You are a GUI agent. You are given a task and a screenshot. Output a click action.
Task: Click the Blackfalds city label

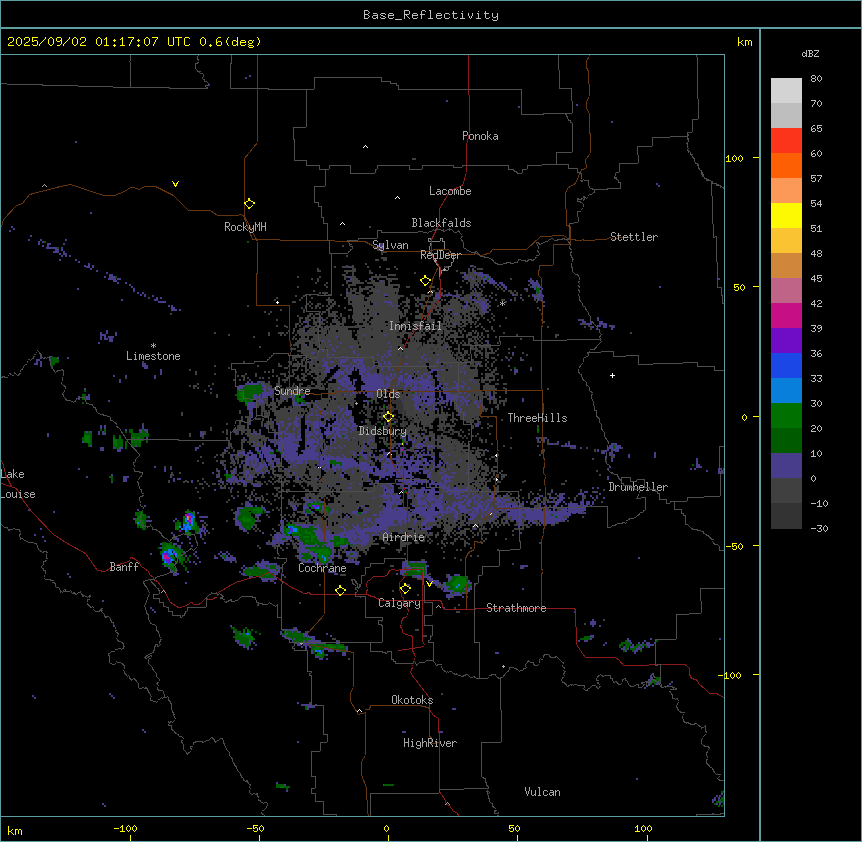coord(441,223)
